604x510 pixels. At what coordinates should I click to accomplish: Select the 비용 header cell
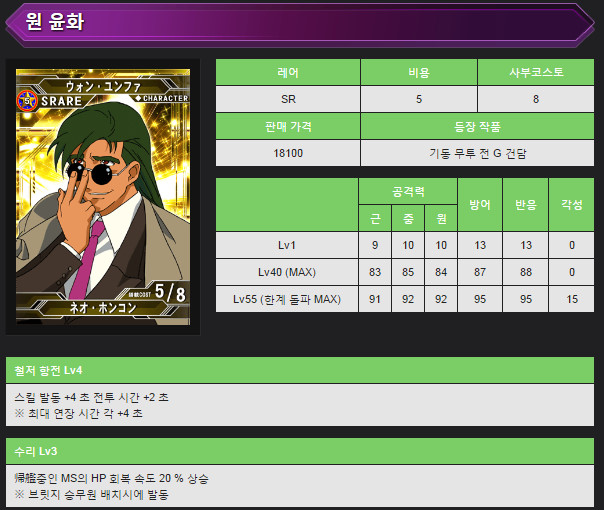tap(419, 72)
